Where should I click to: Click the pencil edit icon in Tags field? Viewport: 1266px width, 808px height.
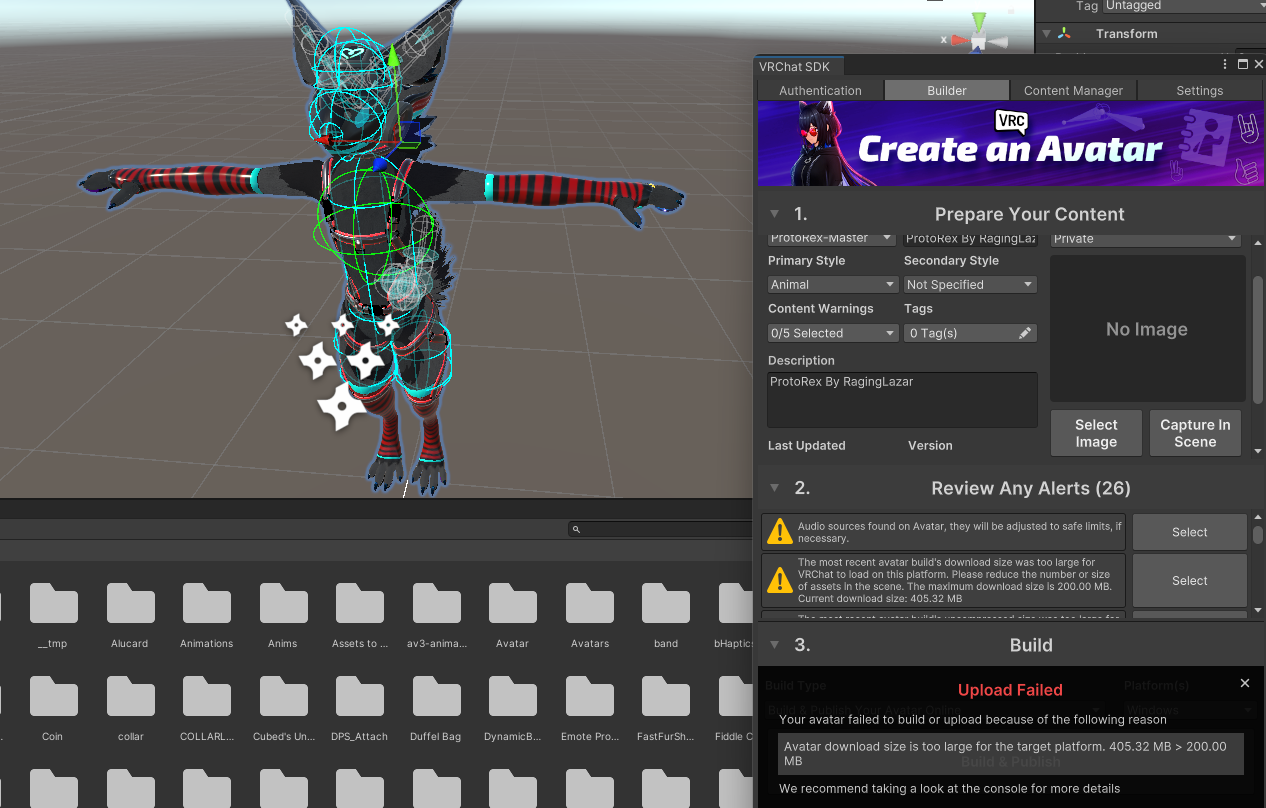pyautogui.click(x=1025, y=333)
